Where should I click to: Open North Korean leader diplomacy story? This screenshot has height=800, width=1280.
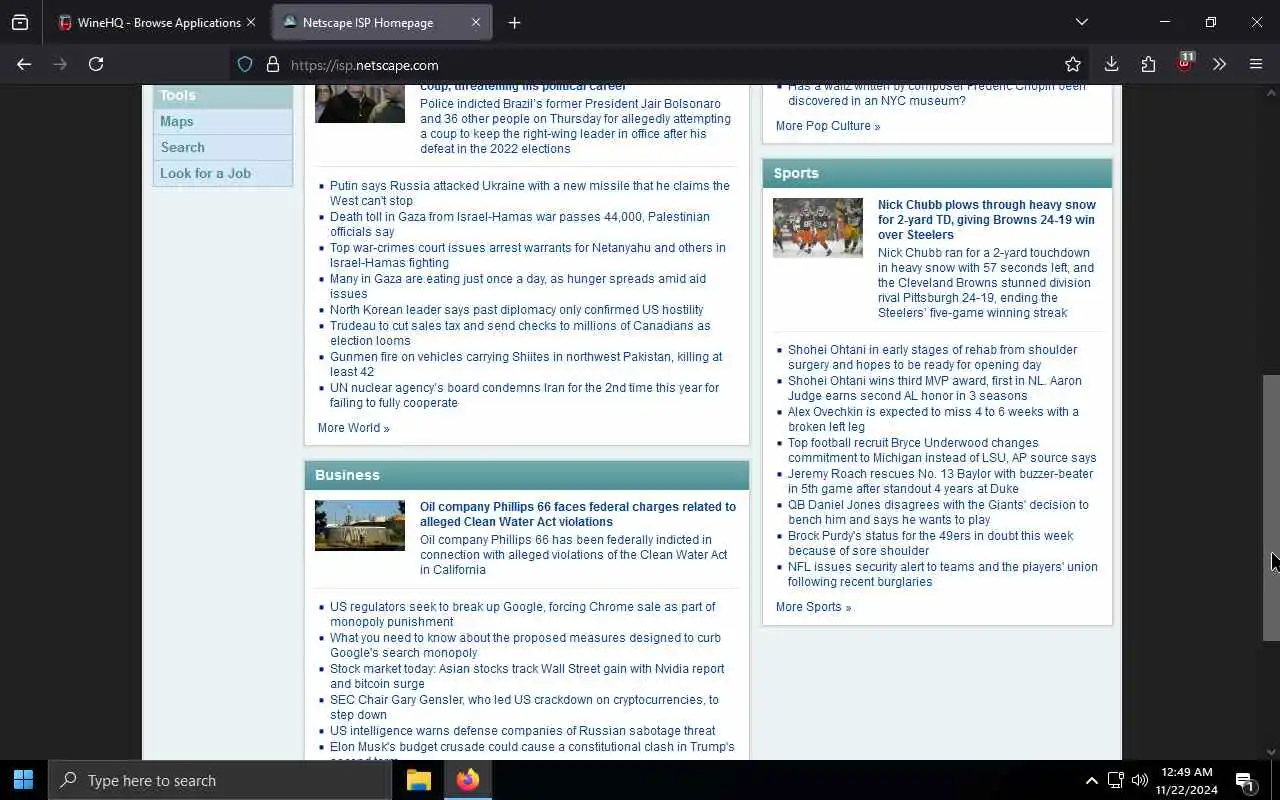(x=516, y=310)
